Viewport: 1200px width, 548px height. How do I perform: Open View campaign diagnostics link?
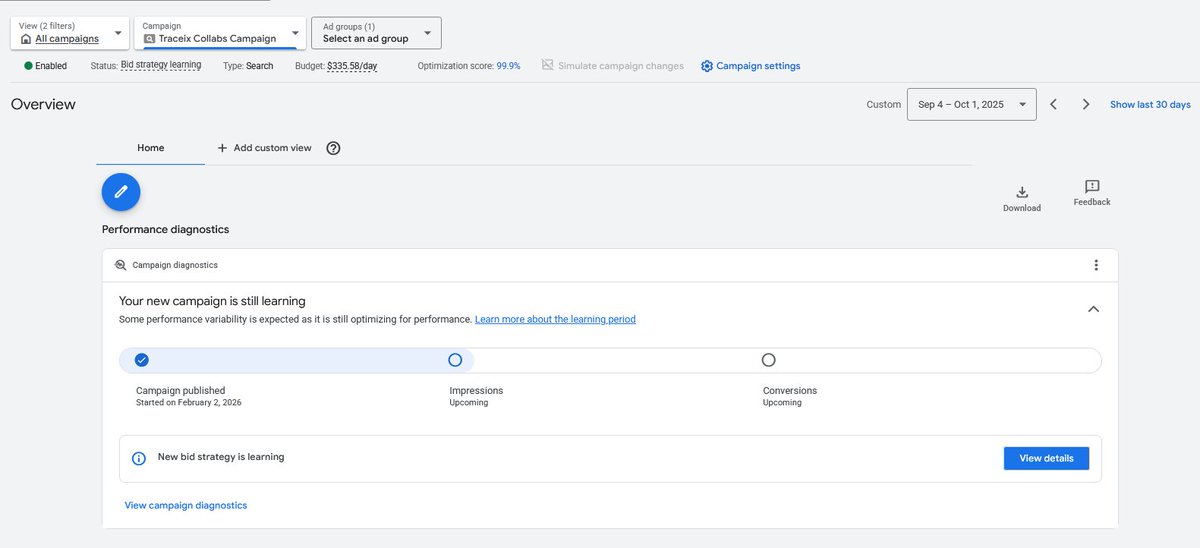[186, 505]
